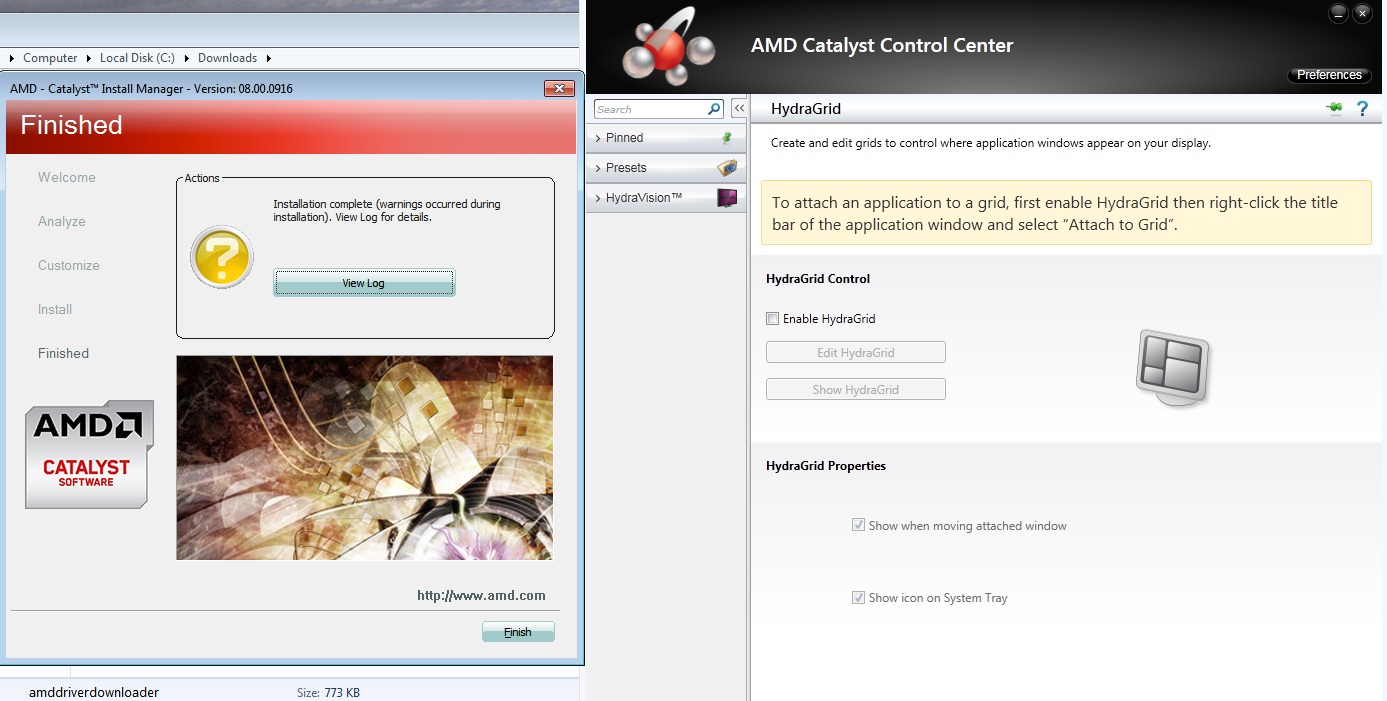Open the Preferences menu
Screen dimensions: 1387x701
[x=1329, y=75]
